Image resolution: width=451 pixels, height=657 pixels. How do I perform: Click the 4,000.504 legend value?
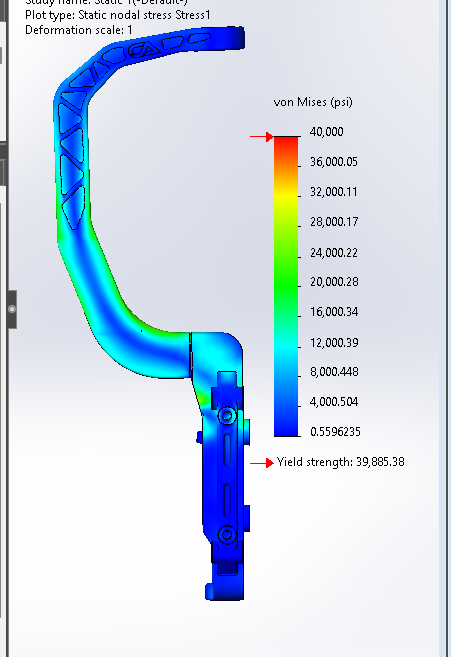click(334, 402)
